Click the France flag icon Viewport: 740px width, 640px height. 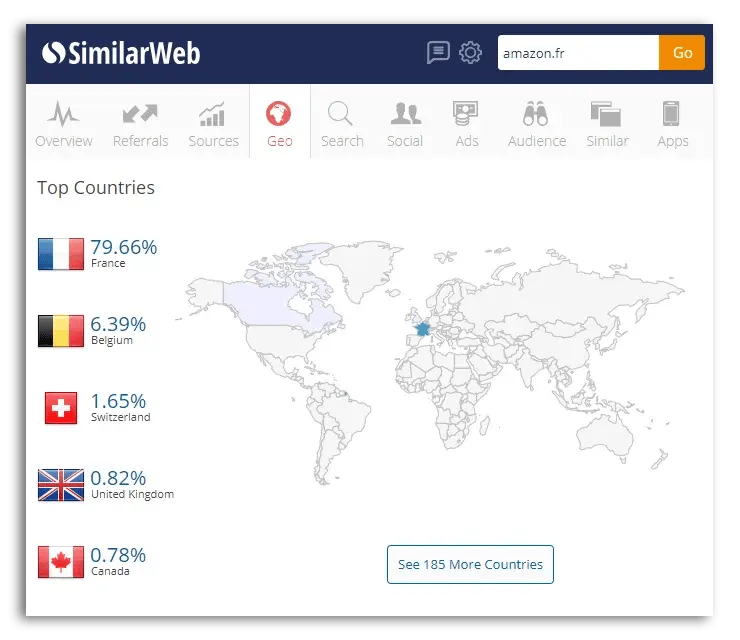coord(61,254)
